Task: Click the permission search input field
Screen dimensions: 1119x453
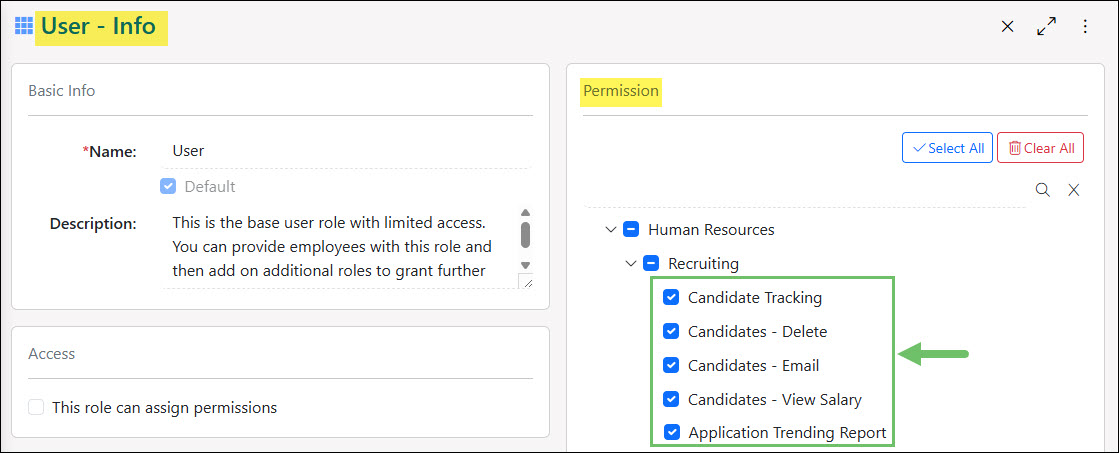Action: click(806, 190)
